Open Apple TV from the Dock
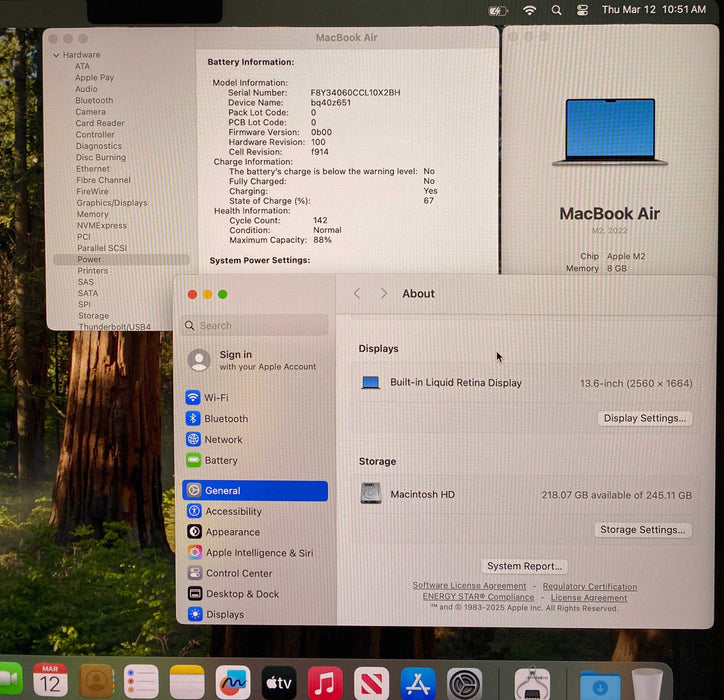Image resolution: width=724 pixels, height=700 pixels. point(279,683)
